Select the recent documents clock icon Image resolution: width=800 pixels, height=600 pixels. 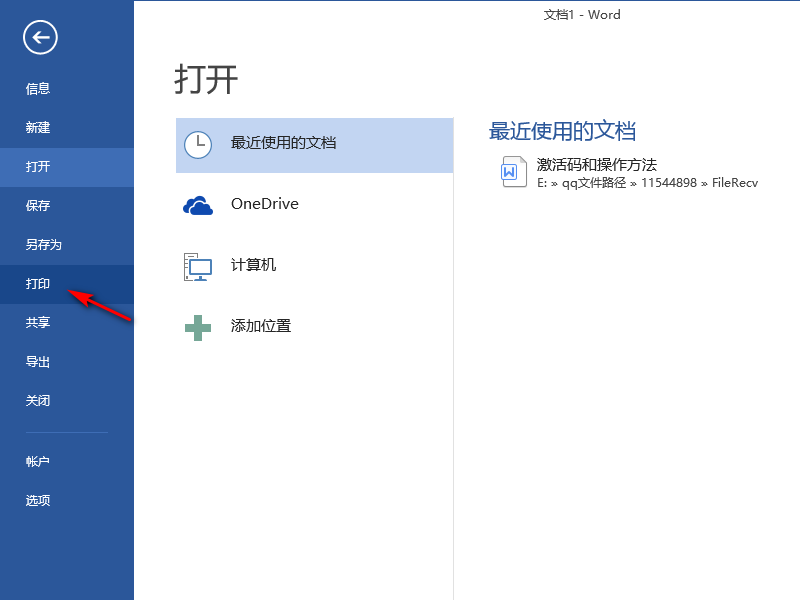point(198,145)
